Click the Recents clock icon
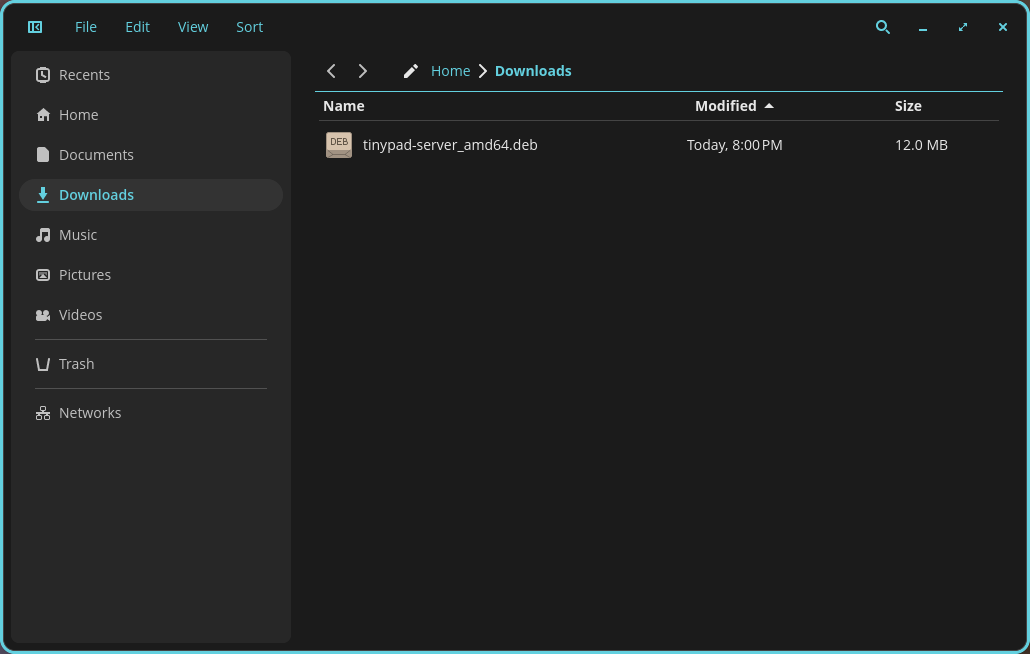The image size is (1030, 654). pyautogui.click(x=43, y=75)
